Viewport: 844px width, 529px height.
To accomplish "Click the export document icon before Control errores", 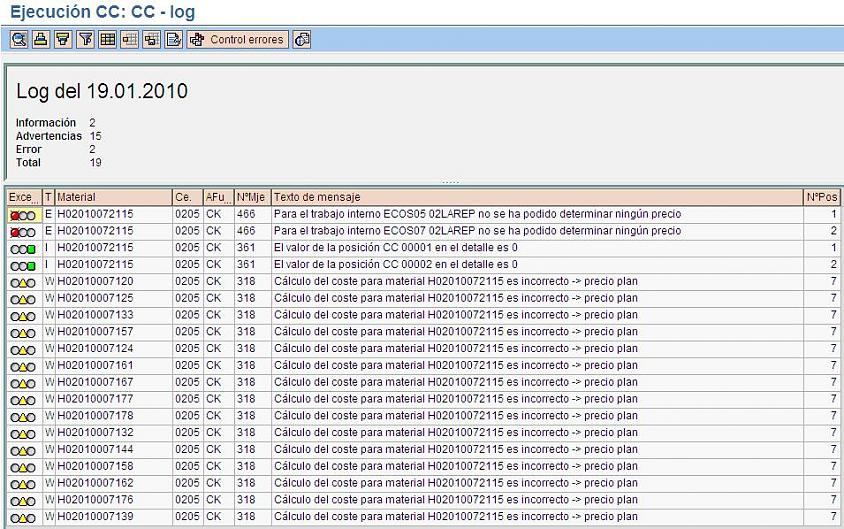I will click(173, 40).
